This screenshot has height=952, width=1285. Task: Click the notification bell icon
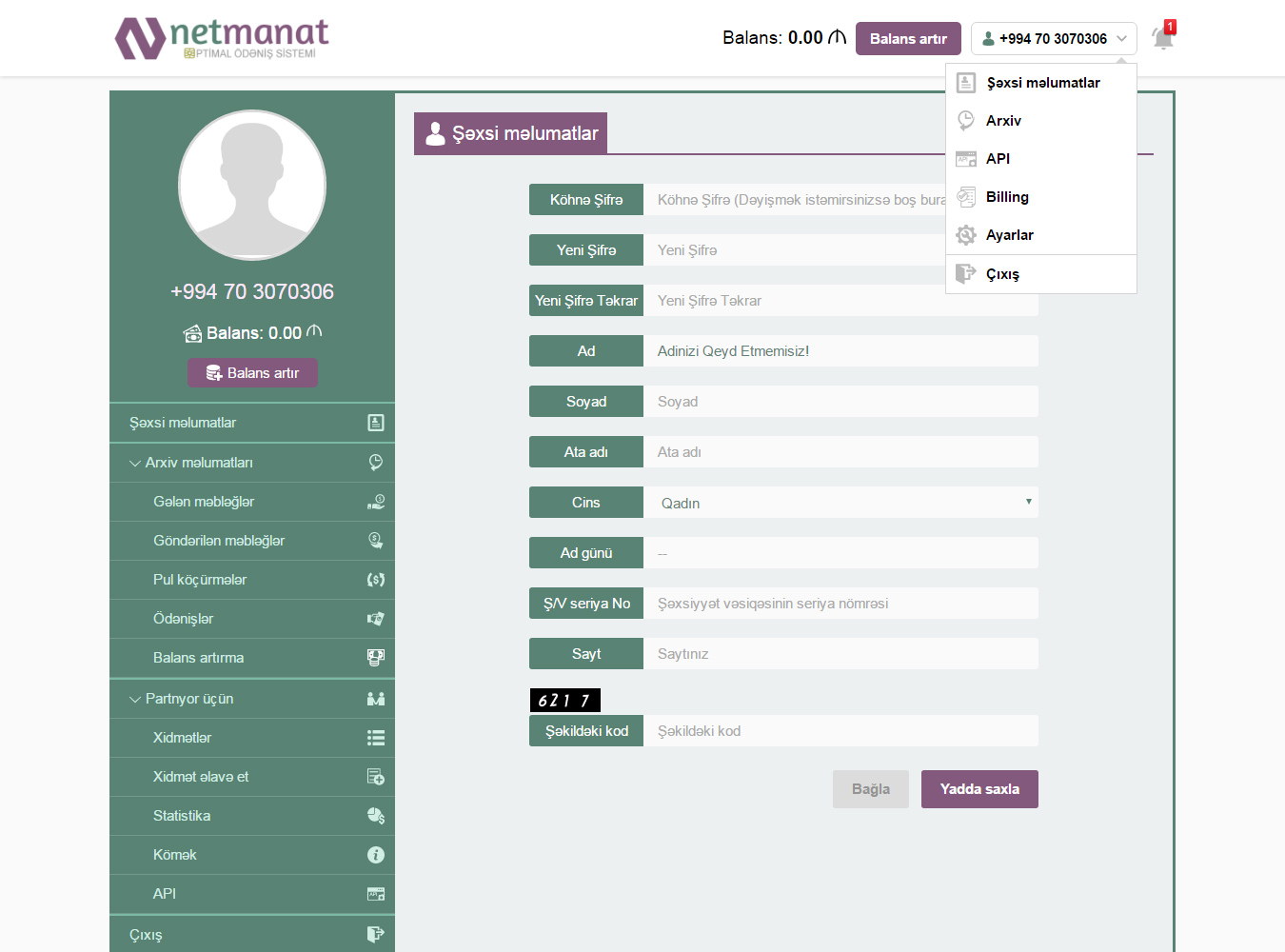[1162, 38]
